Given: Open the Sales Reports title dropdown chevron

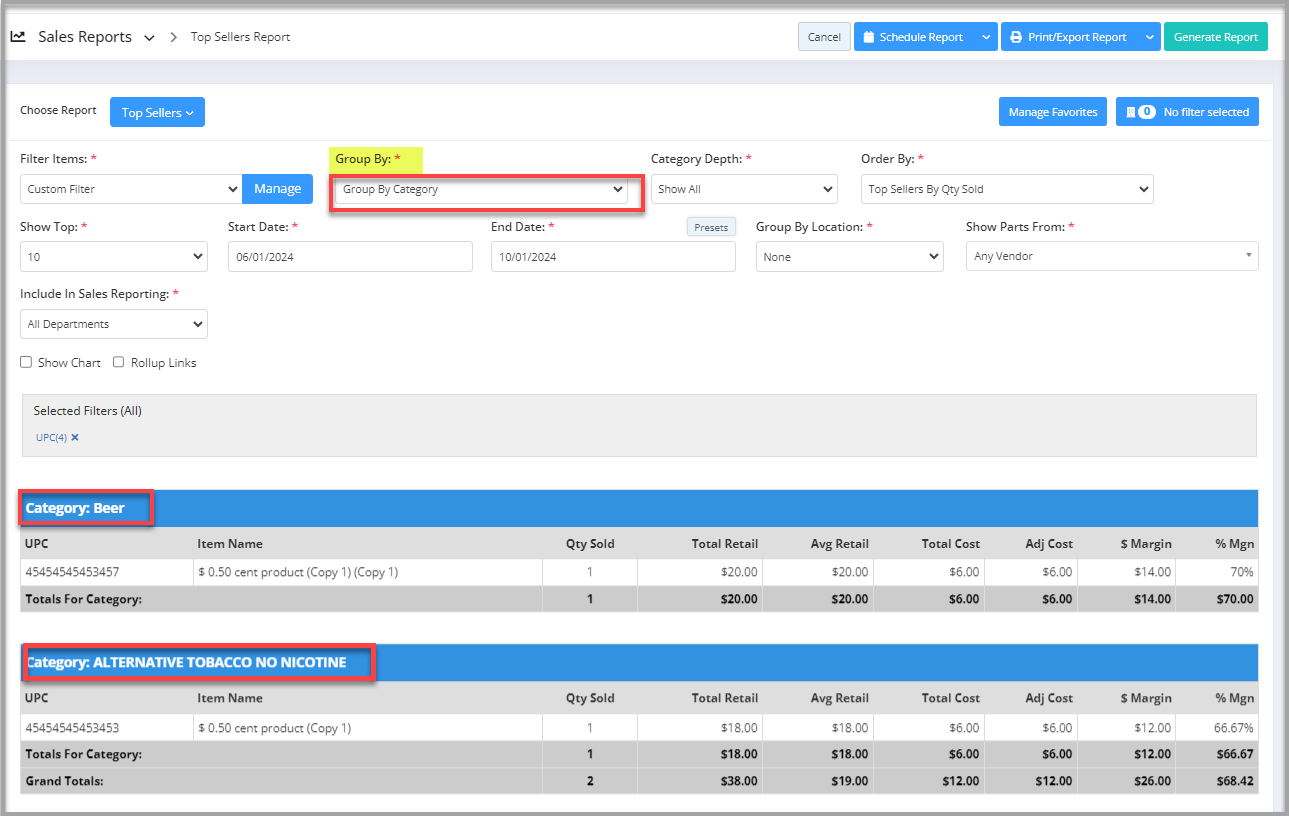Looking at the screenshot, I should point(149,38).
